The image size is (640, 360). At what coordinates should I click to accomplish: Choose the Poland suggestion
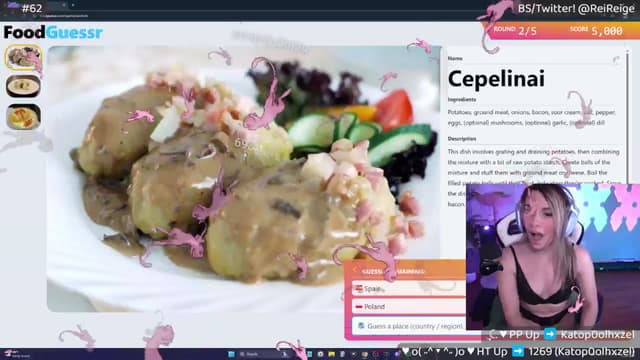(408, 306)
